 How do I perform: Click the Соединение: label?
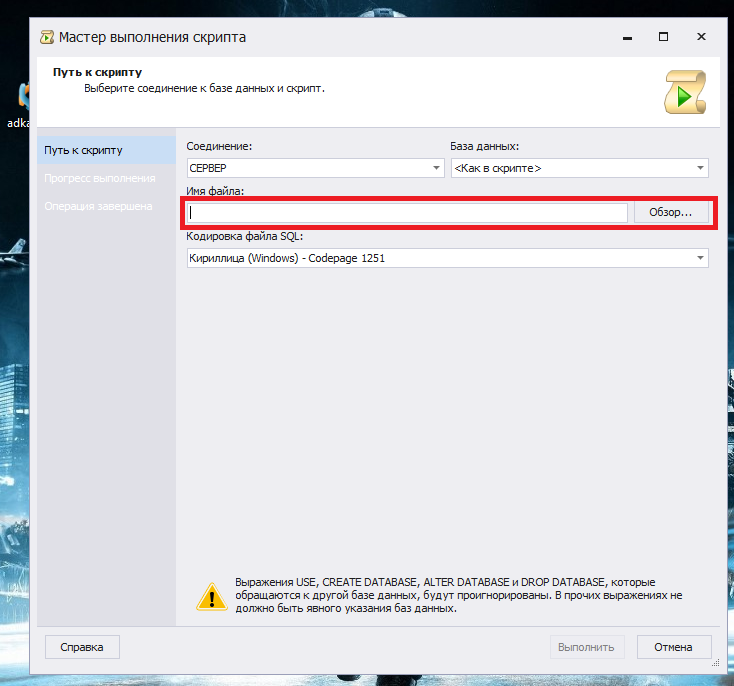(219, 147)
